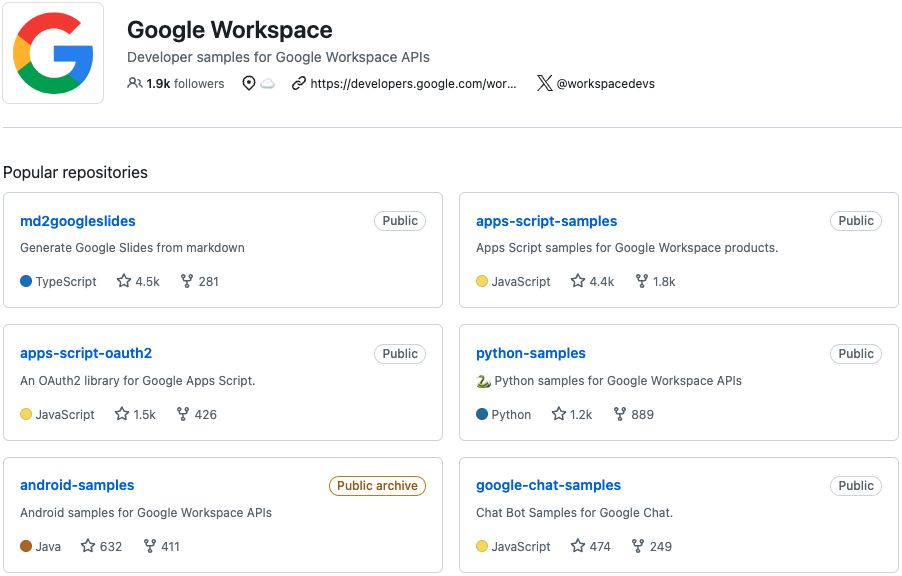Open the md2googleslides repository
The width and height of the screenshot is (902, 576).
pyautogui.click(x=78, y=221)
